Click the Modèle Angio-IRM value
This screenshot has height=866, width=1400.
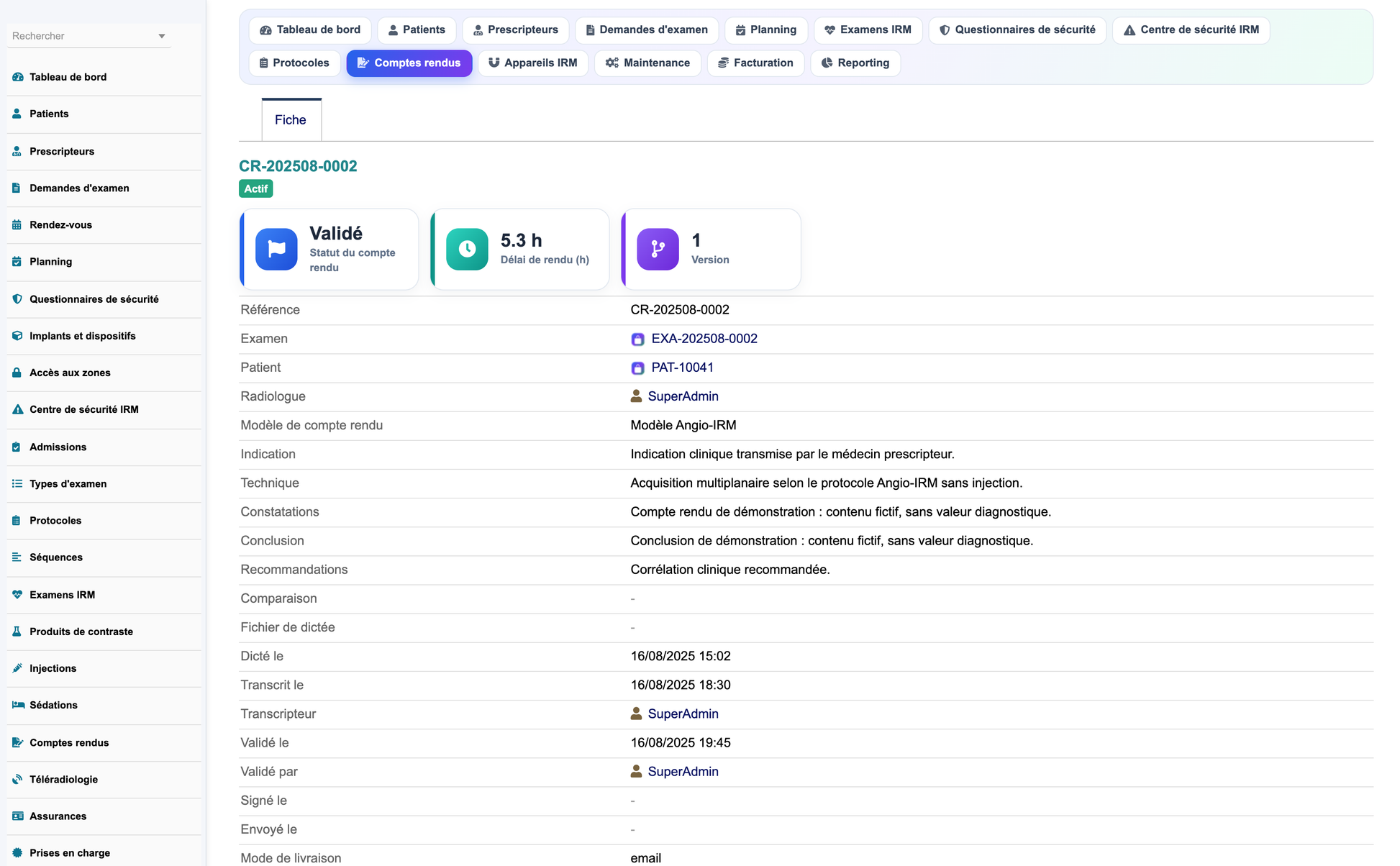point(683,425)
